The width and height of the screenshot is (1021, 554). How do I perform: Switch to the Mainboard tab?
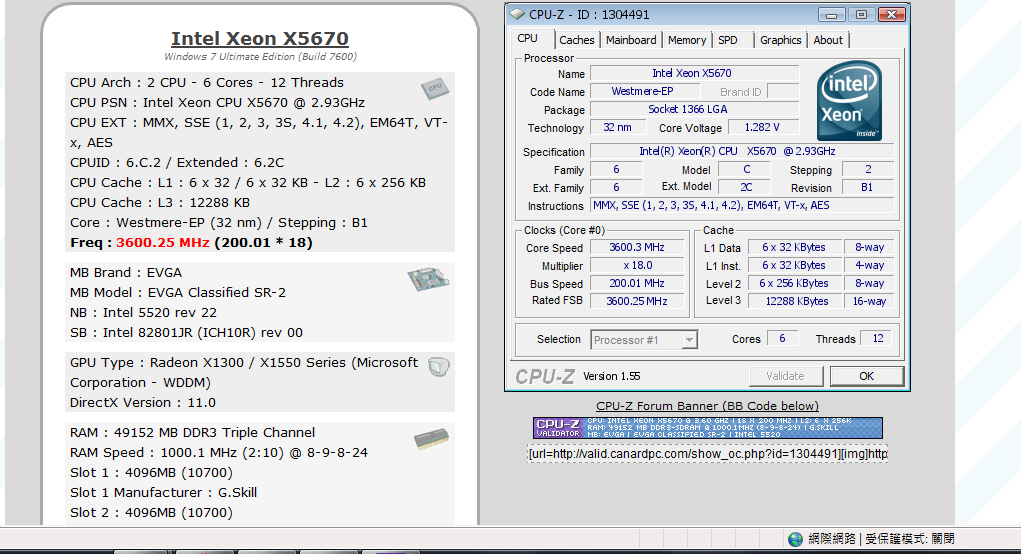coord(631,40)
